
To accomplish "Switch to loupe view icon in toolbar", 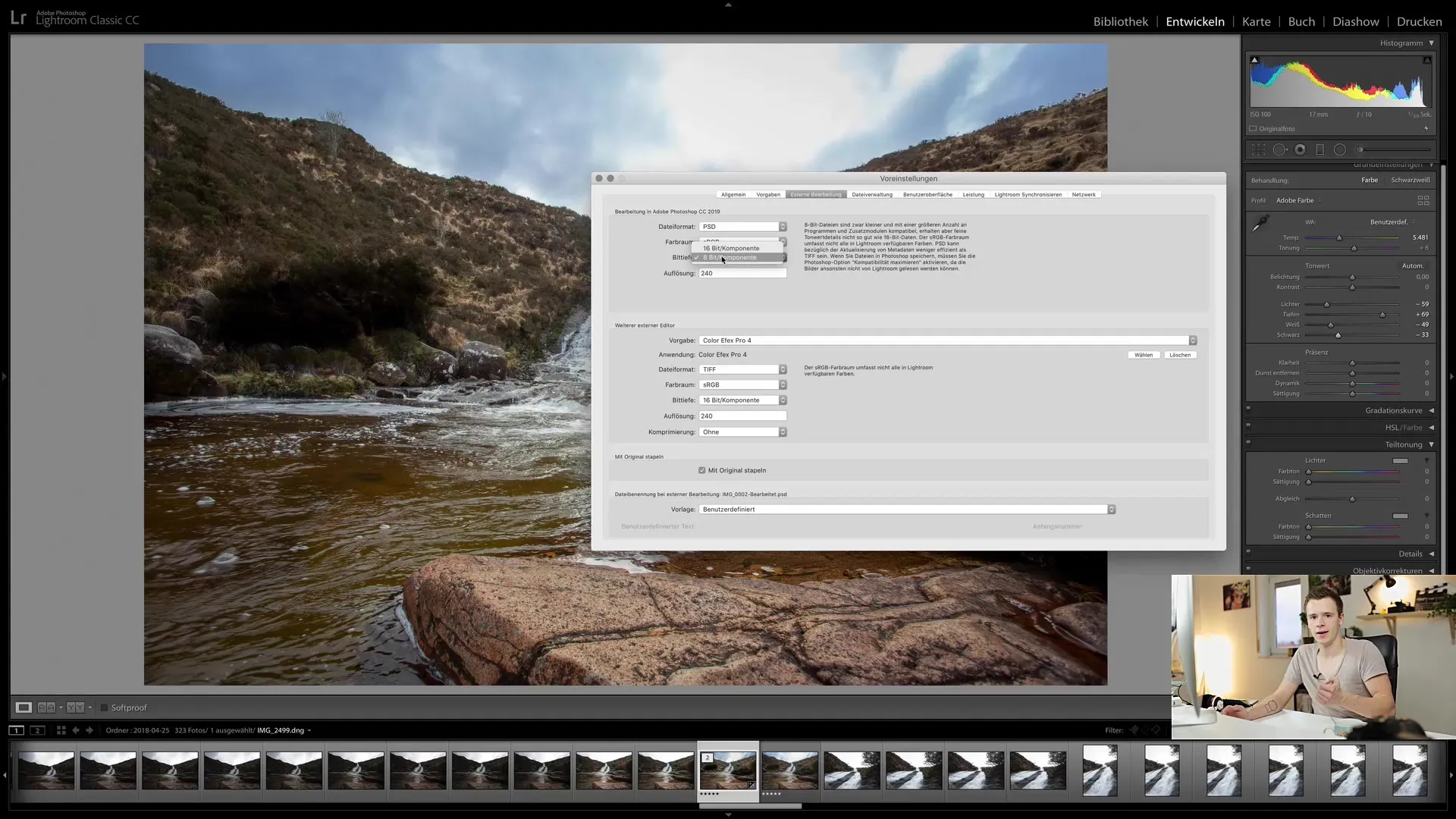I will (24, 708).
